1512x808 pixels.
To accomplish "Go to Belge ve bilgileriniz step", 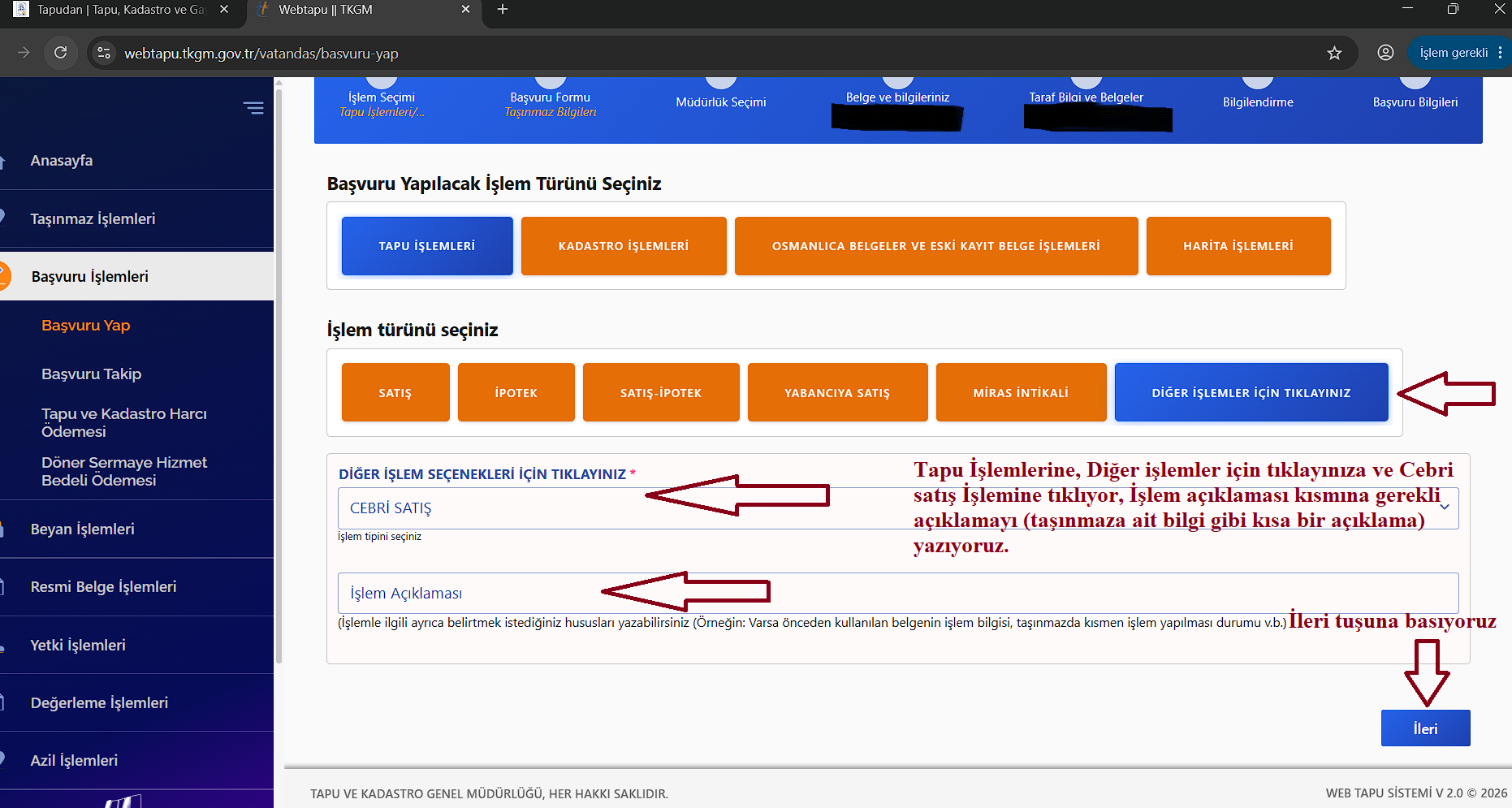I will [897, 96].
